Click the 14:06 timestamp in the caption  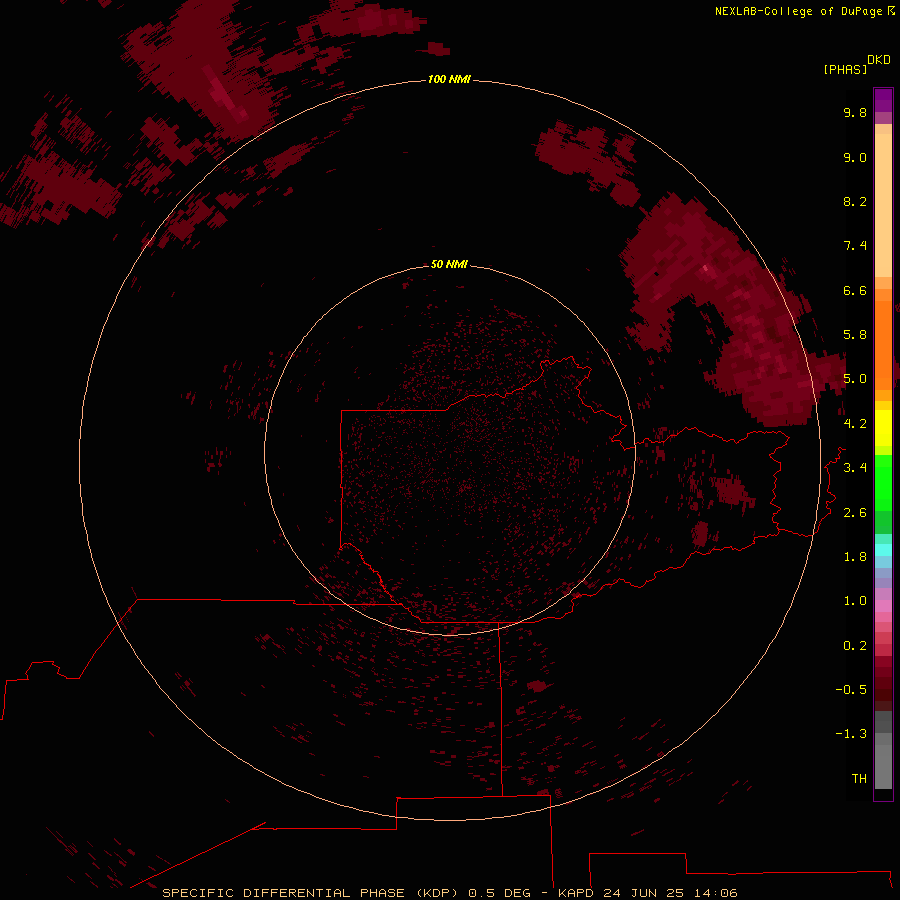715,893
